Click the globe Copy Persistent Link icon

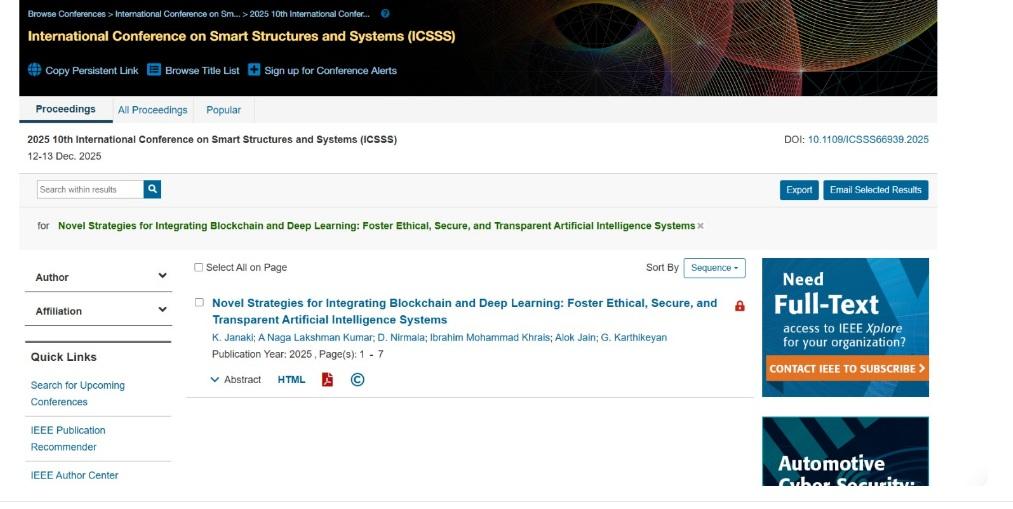click(x=35, y=70)
